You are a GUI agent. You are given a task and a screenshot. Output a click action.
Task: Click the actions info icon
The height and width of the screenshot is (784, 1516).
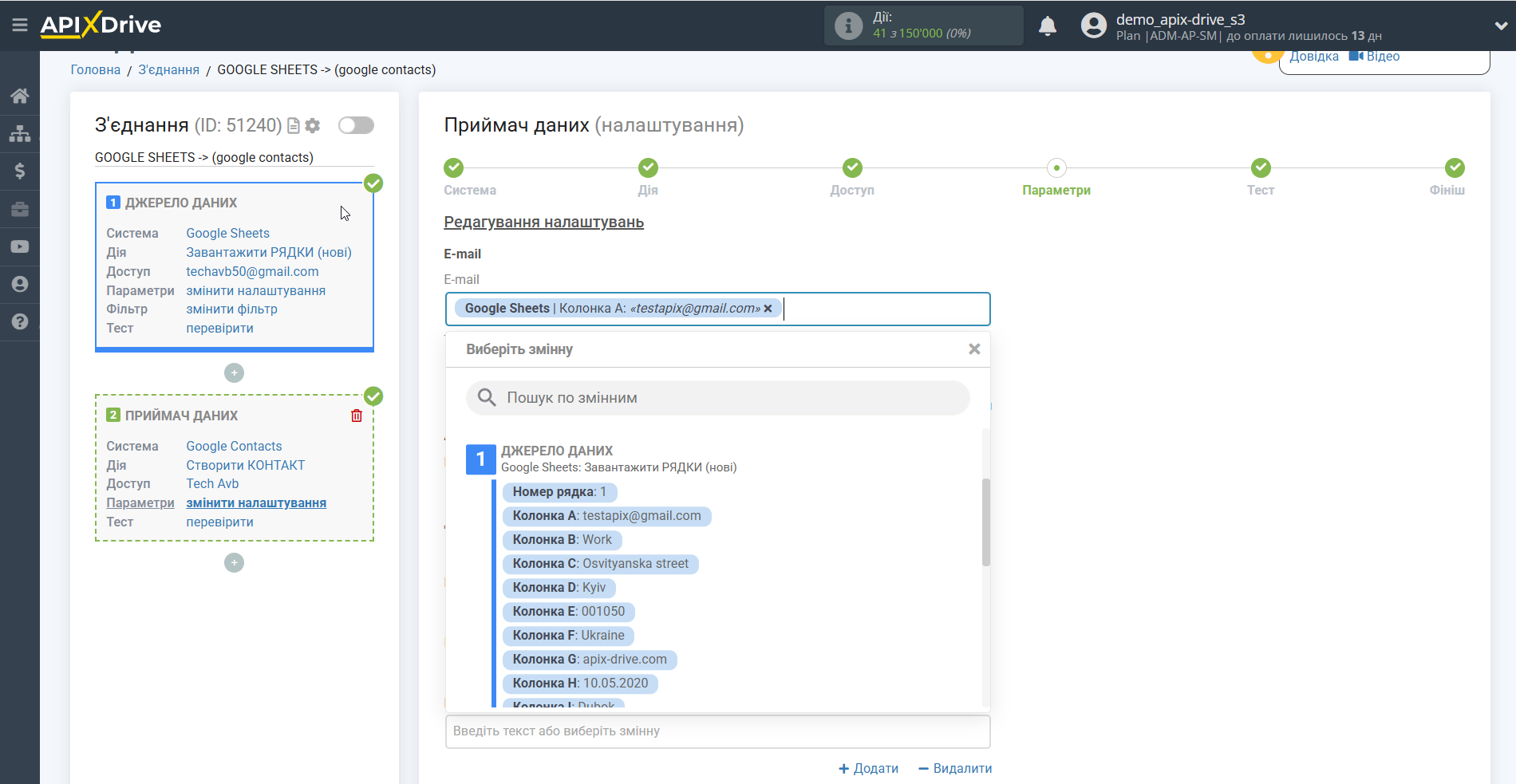[x=848, y=26]
